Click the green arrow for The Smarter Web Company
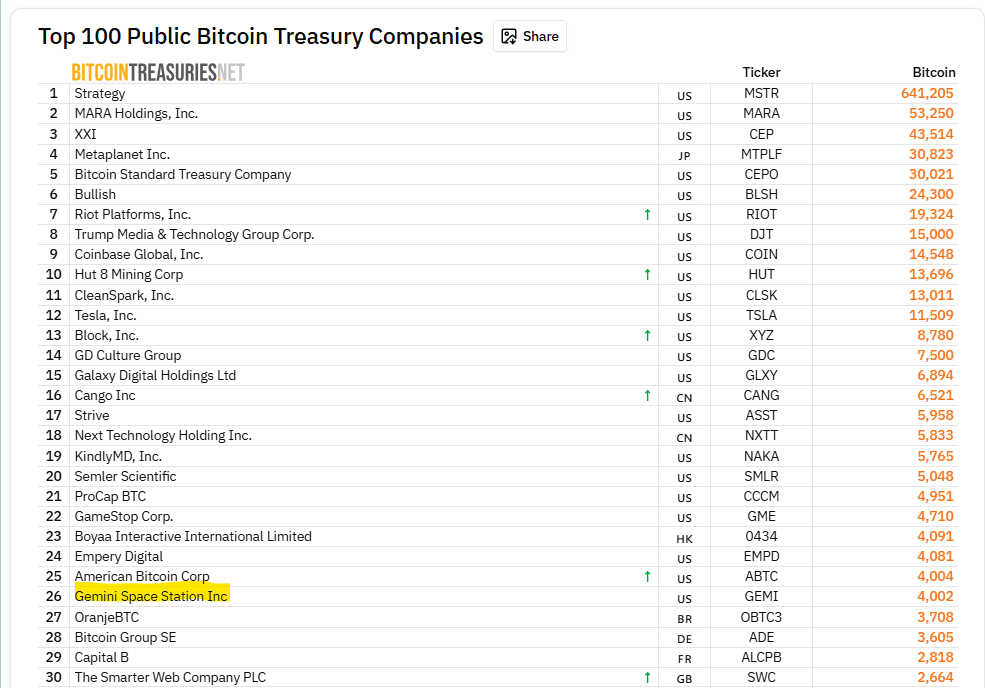The width and height of the screenshot is (985, 688). (647, 677)
